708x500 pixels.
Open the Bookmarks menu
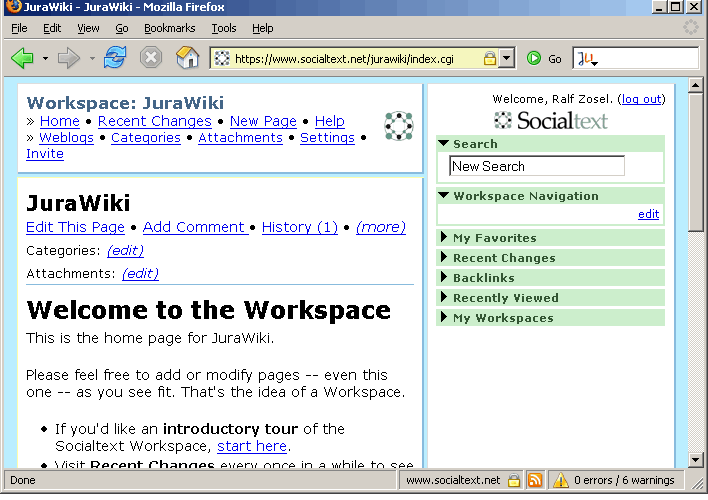point(169,29)
